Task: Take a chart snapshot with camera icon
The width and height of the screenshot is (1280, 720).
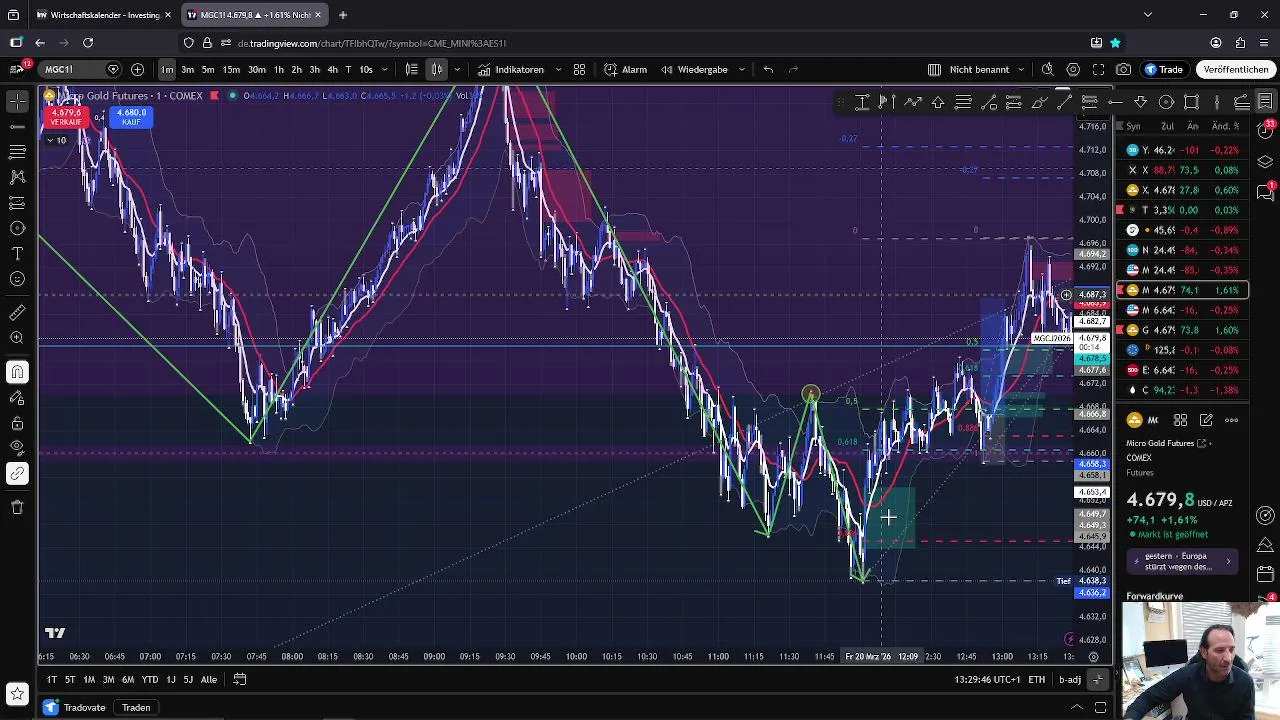Action: (1124, 69)
